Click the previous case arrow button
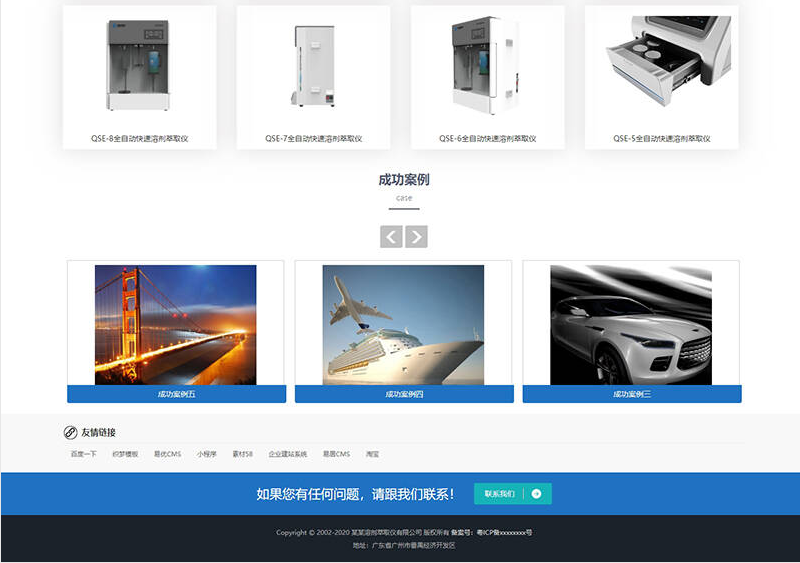This screenshot has height=563, width=800. coord(391,237)
